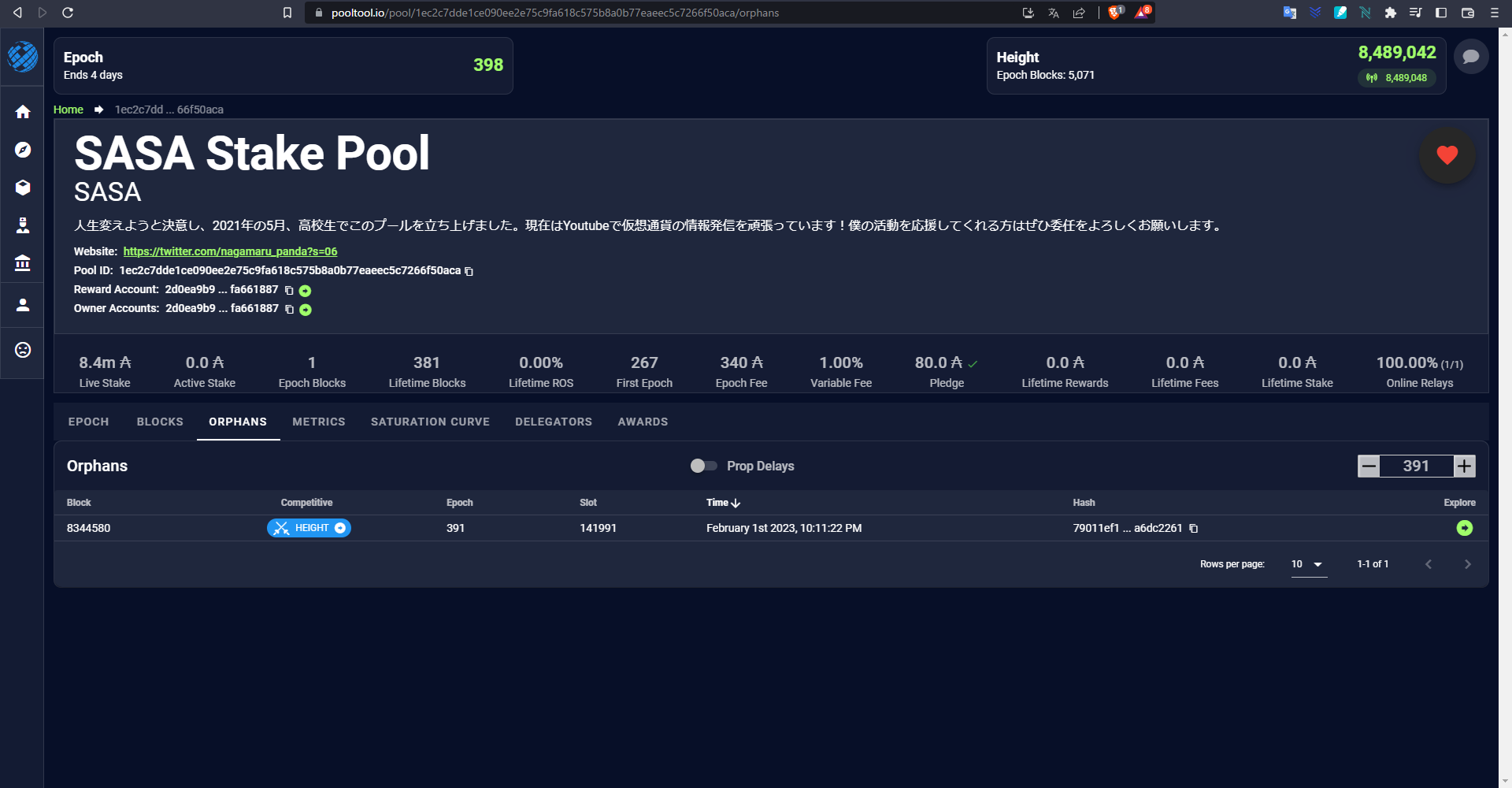Image resolution: width=1512 pixels, height=788 pixels.
Task: Open explorer via green arrow on block 8344580
Action: 1465,528
